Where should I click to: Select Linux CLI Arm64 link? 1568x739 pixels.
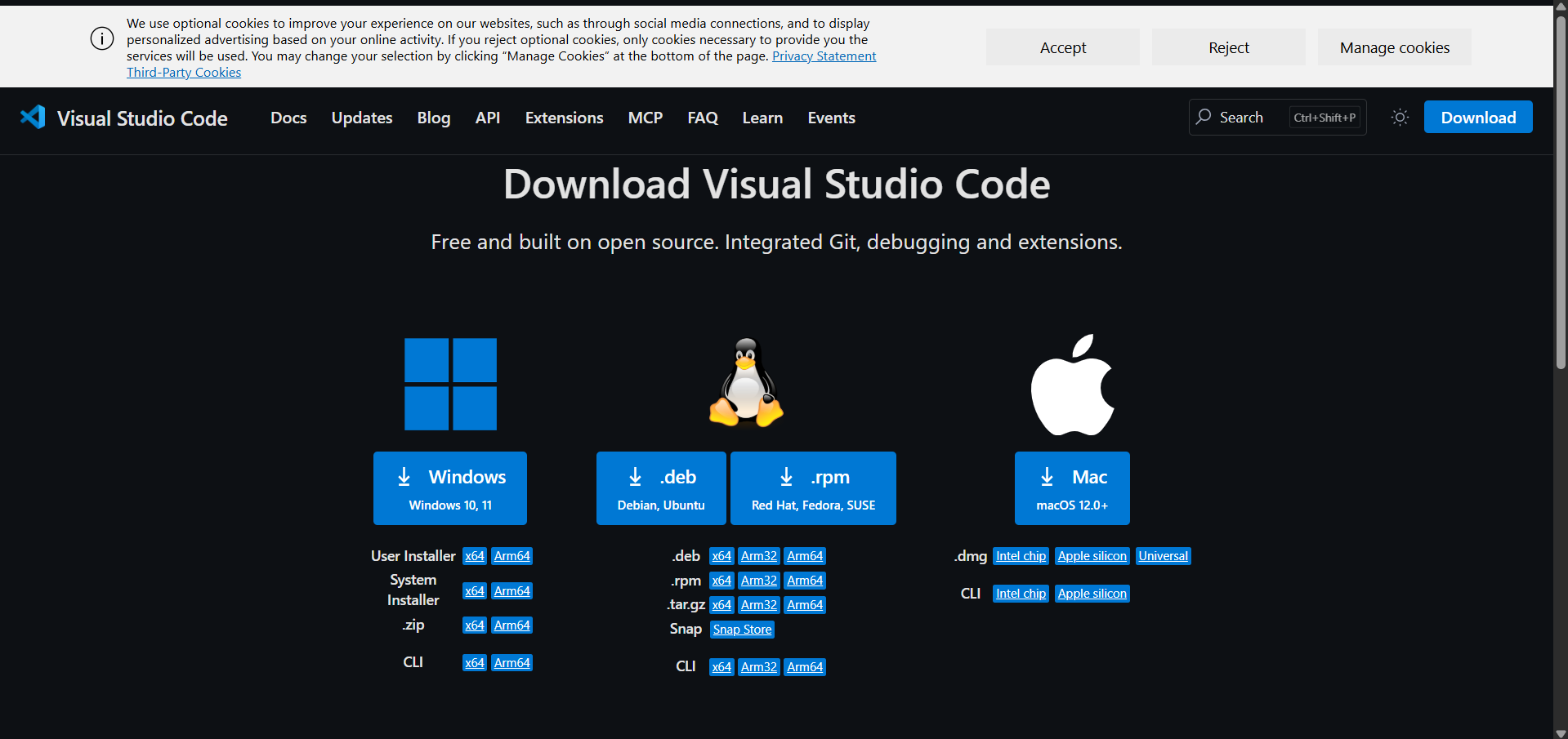click(805, 667)
